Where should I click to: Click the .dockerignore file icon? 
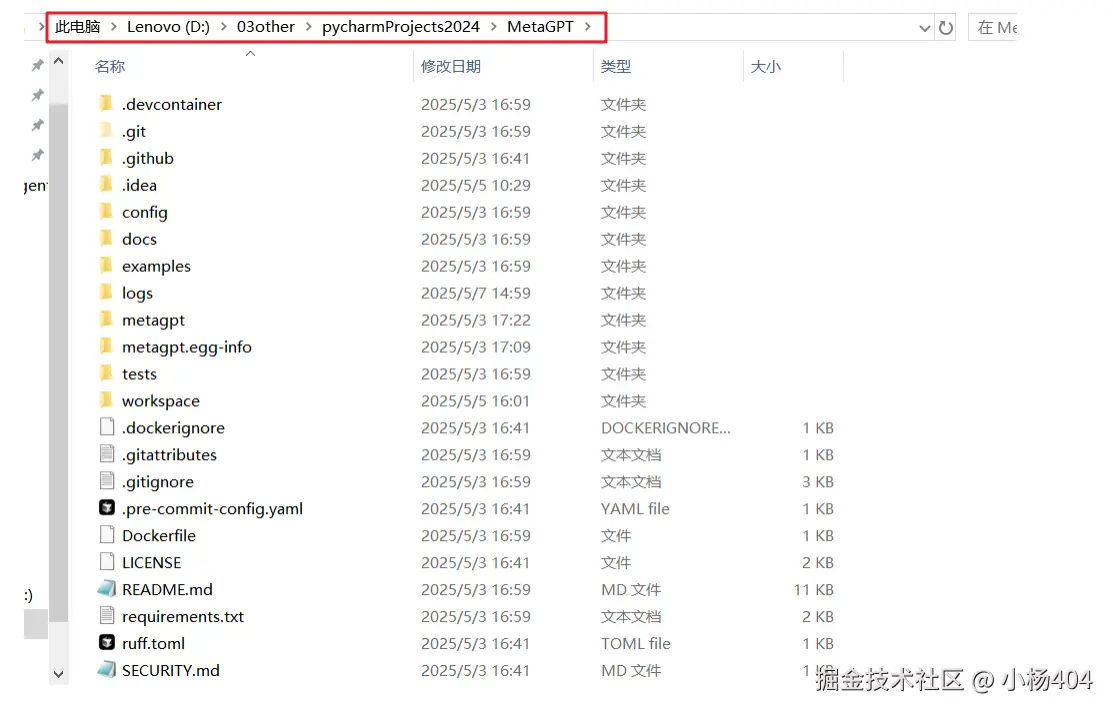106,427
